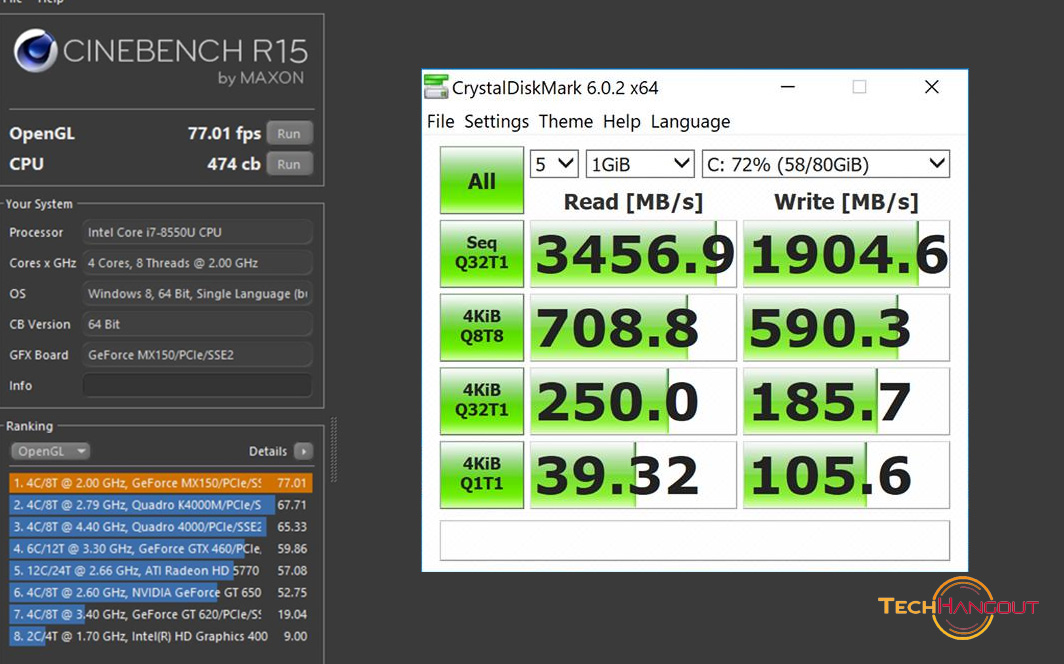This screenshot has width=1064, height=664.
Task: Open the Help menu in CrystalDiskMark
Action: [x=622, y=121]
